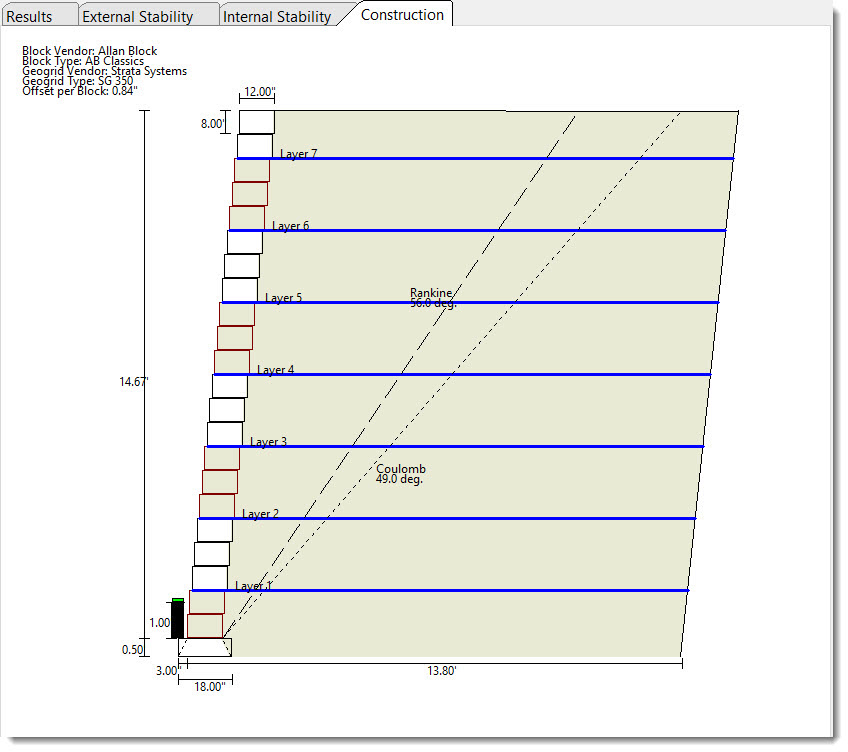Pick the Layer 4 label
This screenshot has height=752, width=848.
point(275,370)
